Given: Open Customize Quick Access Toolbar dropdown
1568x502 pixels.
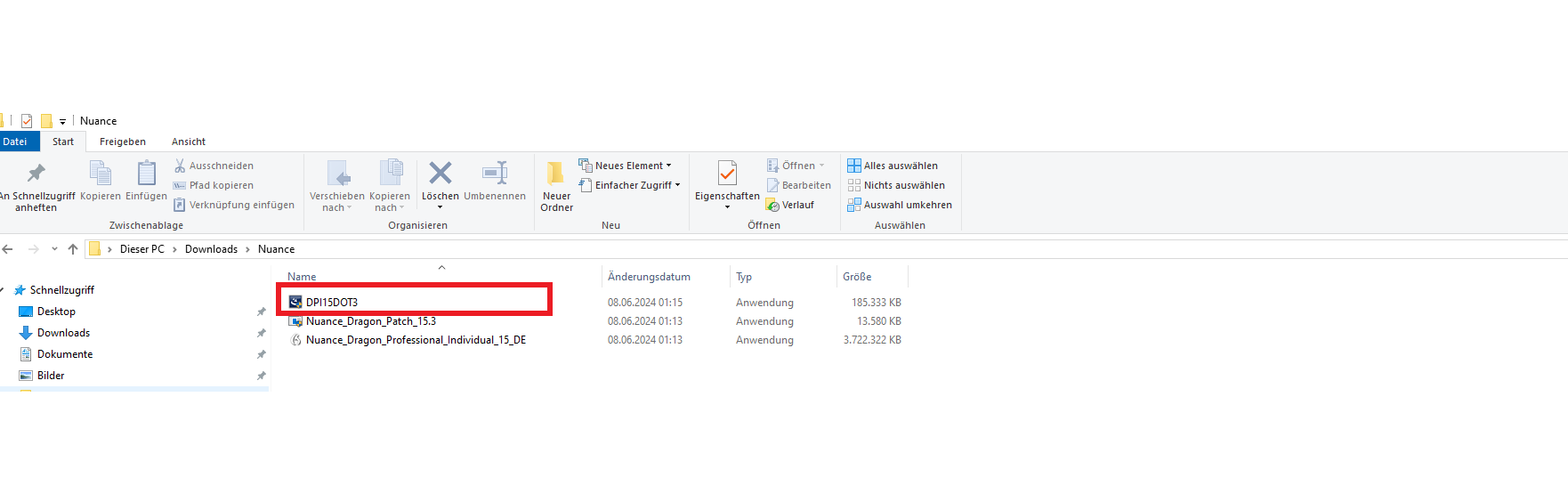Looking at the screenshot, I should click(62, 122).
